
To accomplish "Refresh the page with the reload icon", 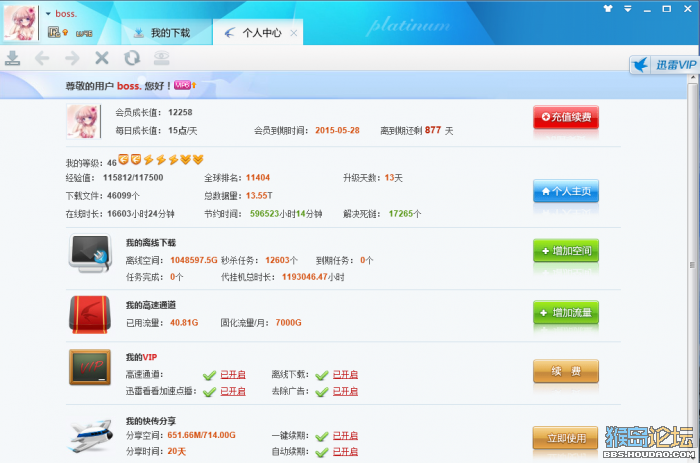I will click(132, 58).
